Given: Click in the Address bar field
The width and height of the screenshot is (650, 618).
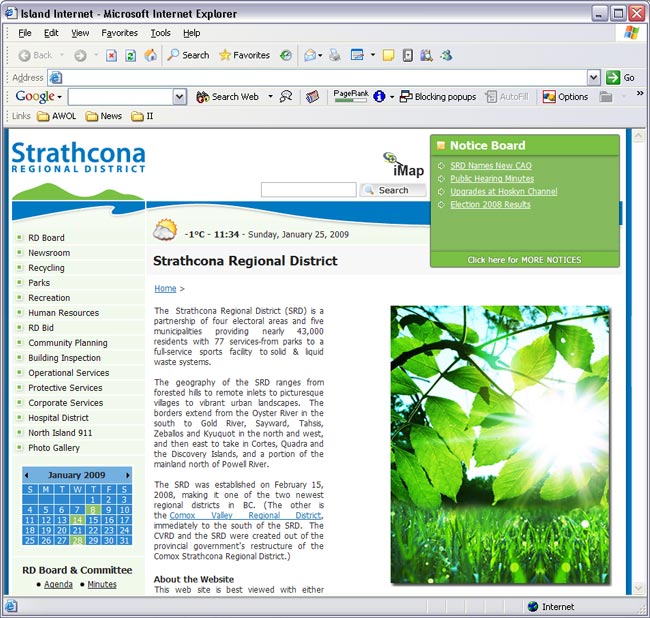Looking at the screenshot, I should [x=318, y=78].
